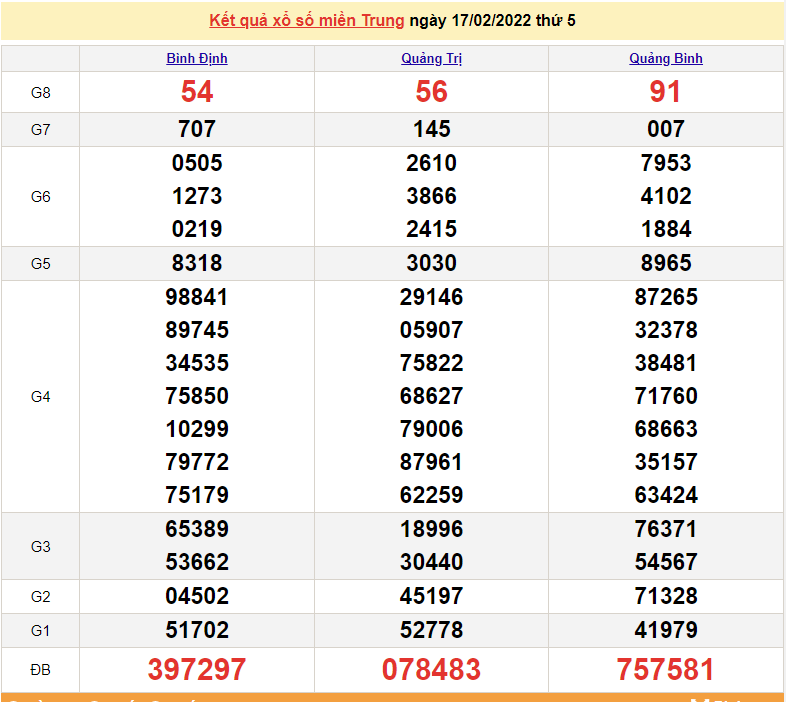The height and width of the screenshot is (702, 786).
Task: Select the G4 prize row label
Action: tap(40, 396)
